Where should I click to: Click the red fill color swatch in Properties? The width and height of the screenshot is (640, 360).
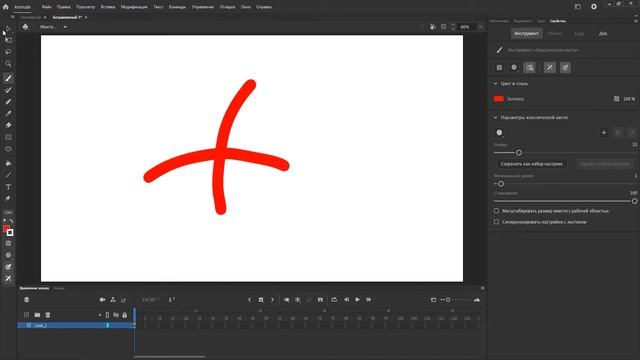[x=498, y=99]
